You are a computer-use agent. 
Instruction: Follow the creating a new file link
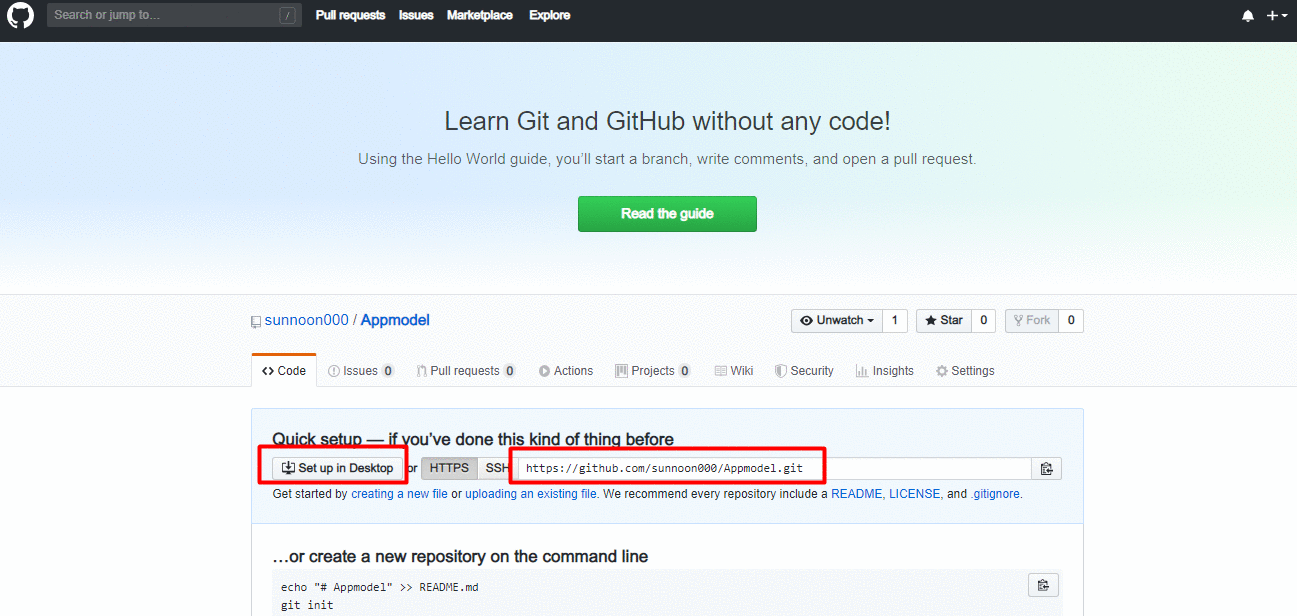click(x=399, y=494)
